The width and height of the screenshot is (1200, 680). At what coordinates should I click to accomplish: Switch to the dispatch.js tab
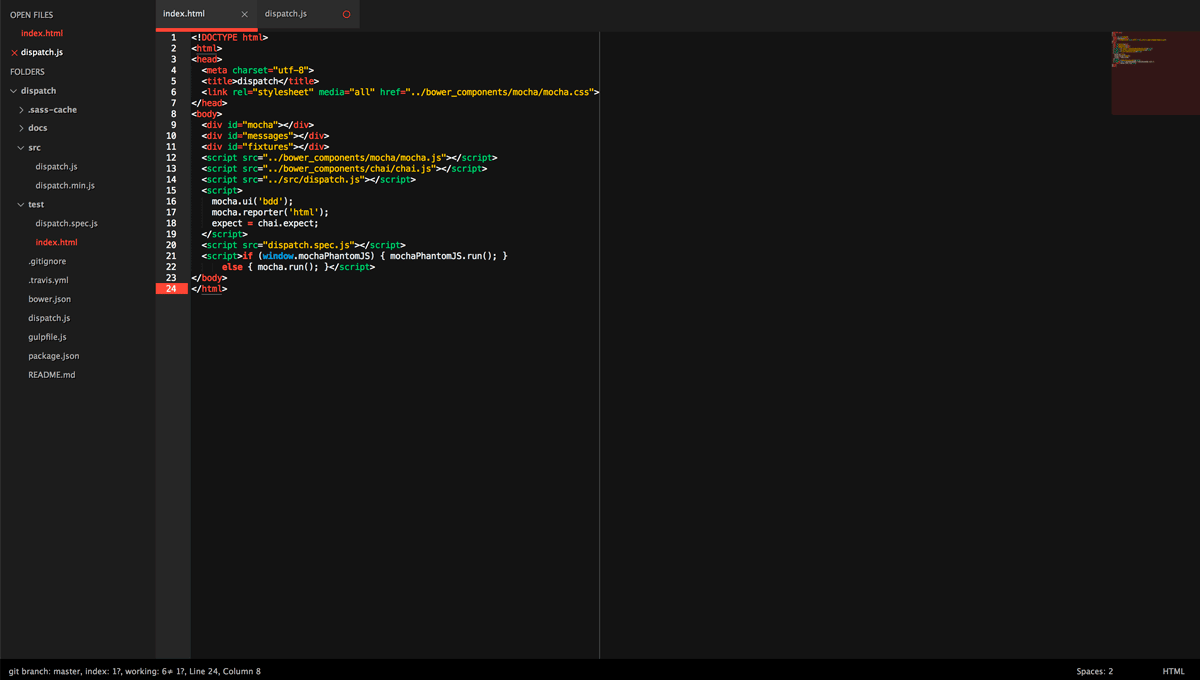click(286, 14)
